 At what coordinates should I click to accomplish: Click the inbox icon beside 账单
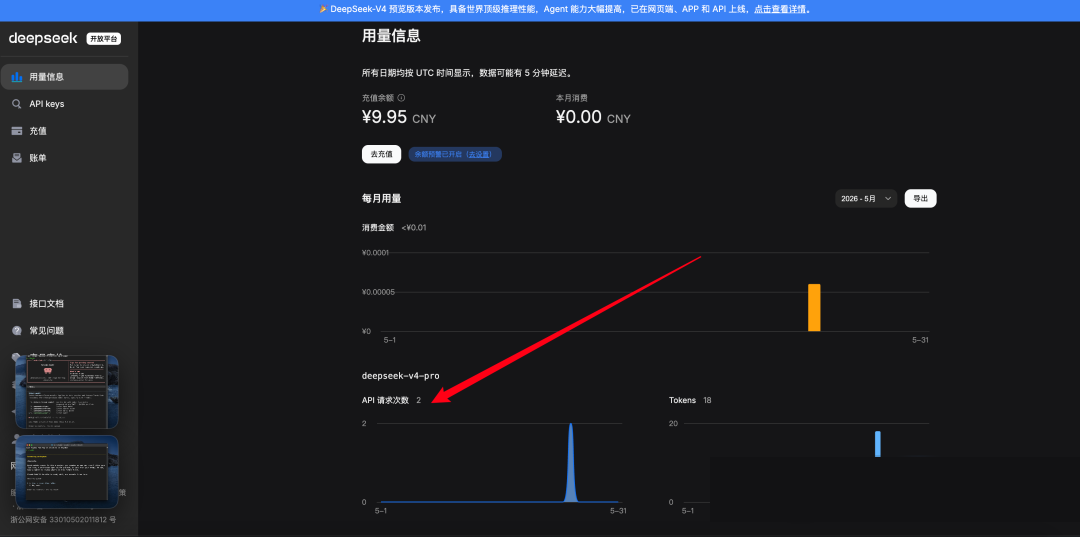17,158
